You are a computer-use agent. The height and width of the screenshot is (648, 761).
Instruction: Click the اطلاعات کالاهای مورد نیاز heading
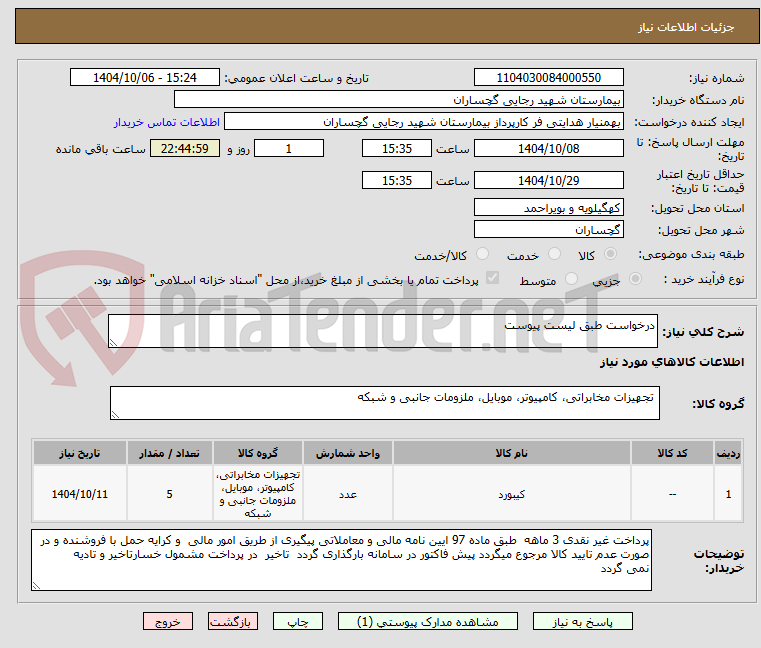coord(672,362)
